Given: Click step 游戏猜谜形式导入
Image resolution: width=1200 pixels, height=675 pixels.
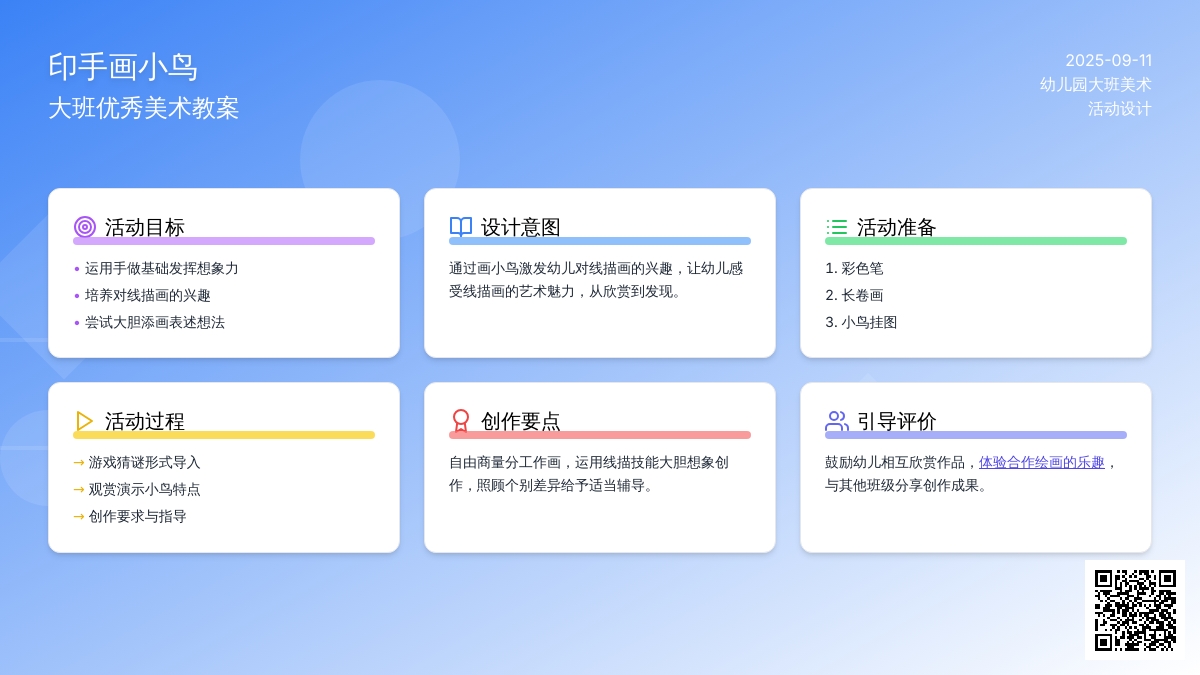Looking at the screenshot, I should [145, 462].
